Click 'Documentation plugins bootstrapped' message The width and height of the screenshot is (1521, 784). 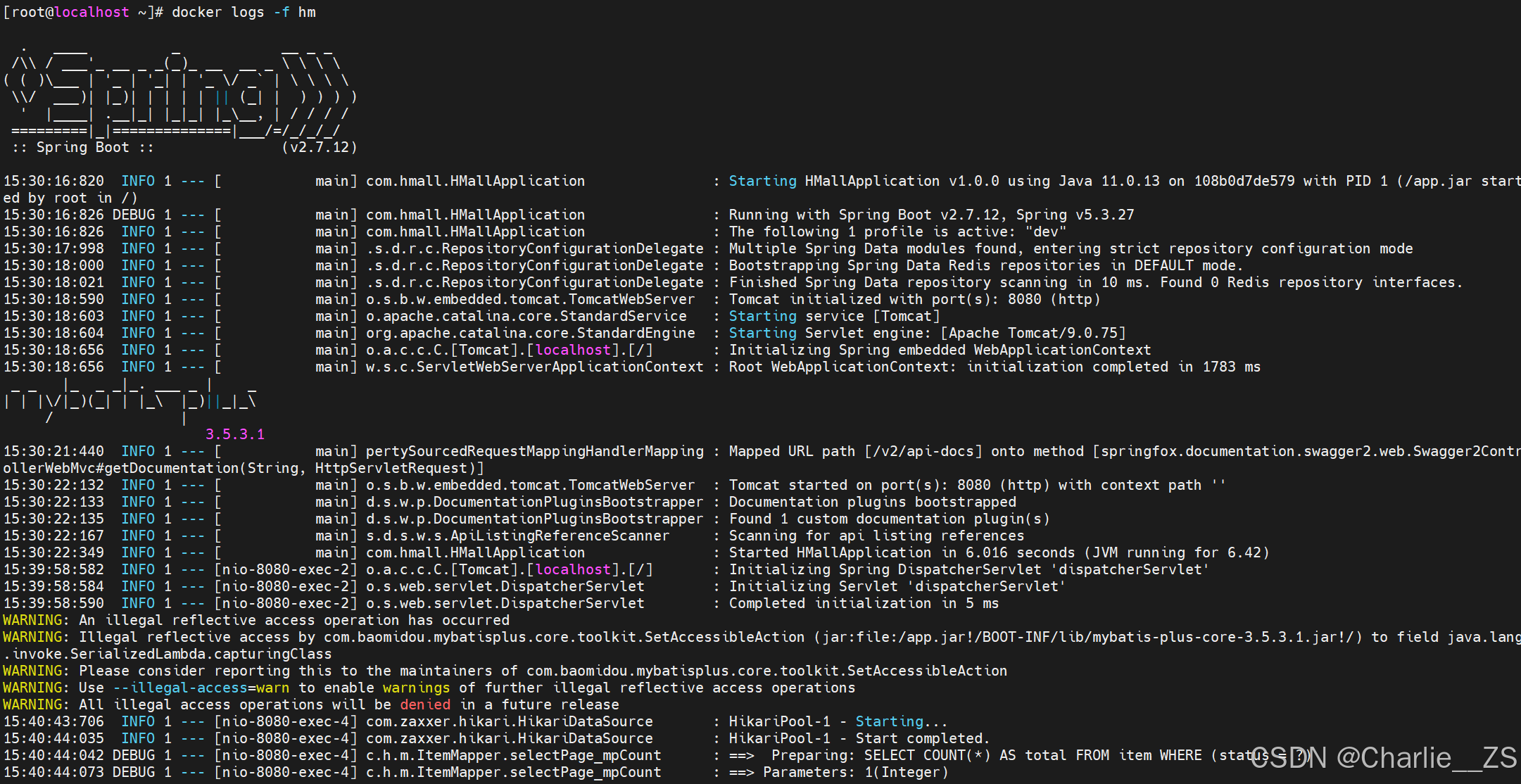click(x=872, y=502)
